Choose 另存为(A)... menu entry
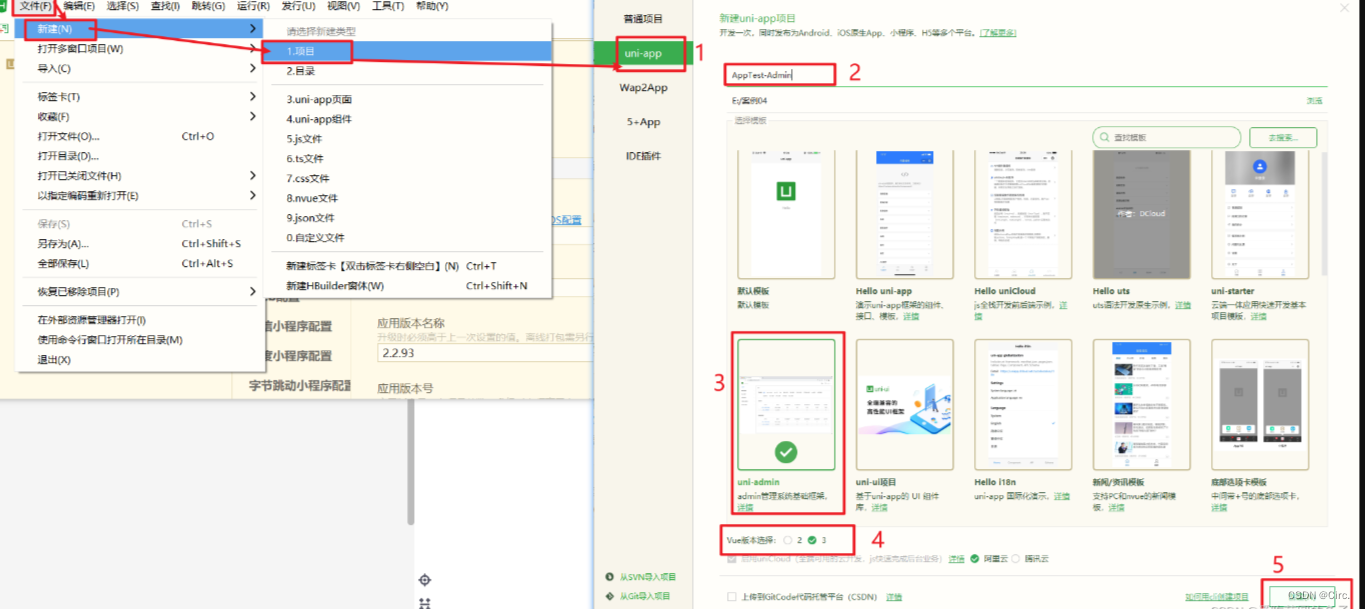 (141, 244)
